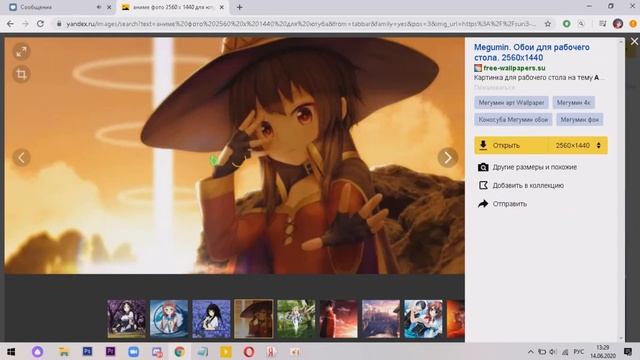Go to next image with right arrow

(x=447, y=157)
